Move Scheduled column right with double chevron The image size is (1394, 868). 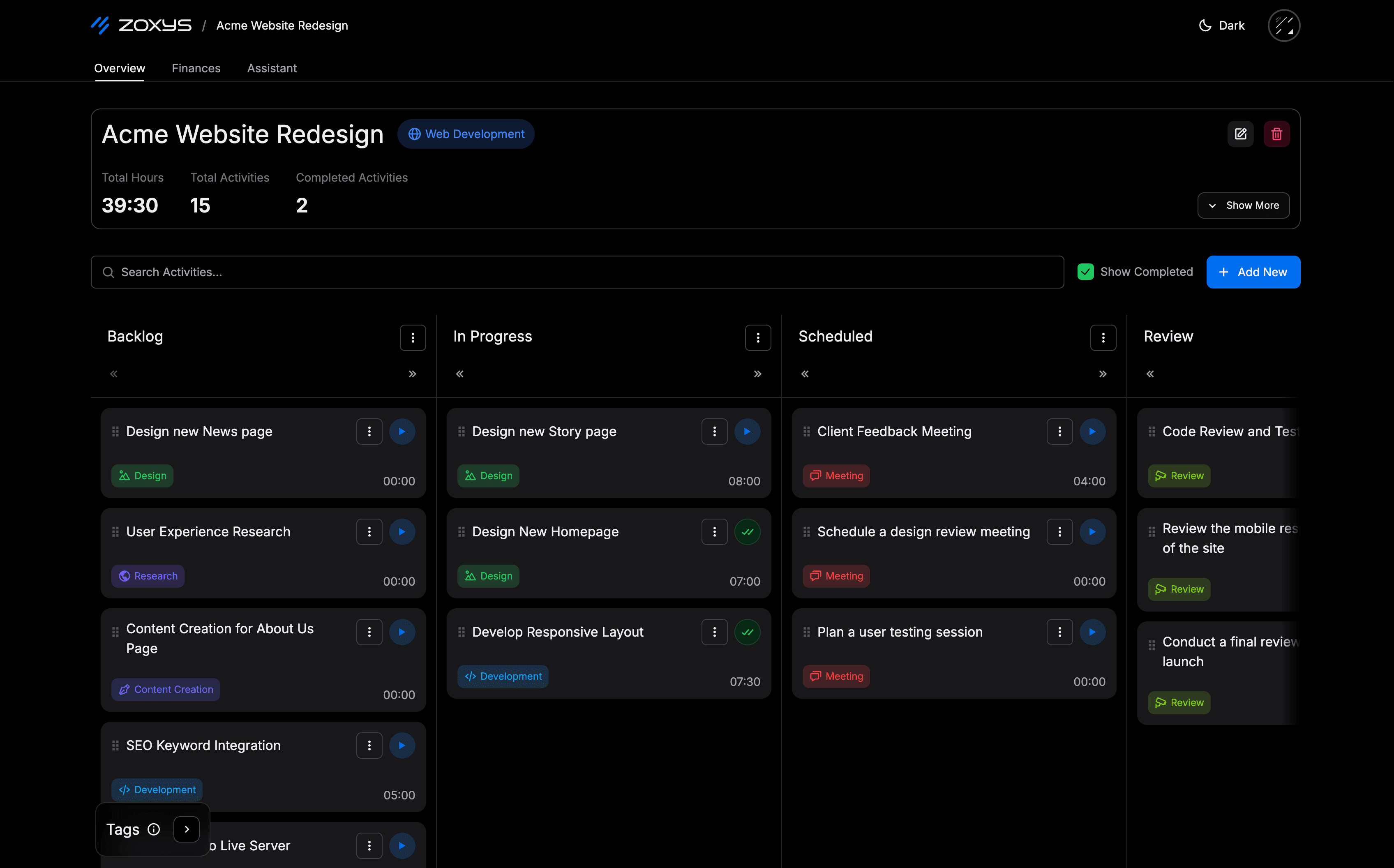1103,374
